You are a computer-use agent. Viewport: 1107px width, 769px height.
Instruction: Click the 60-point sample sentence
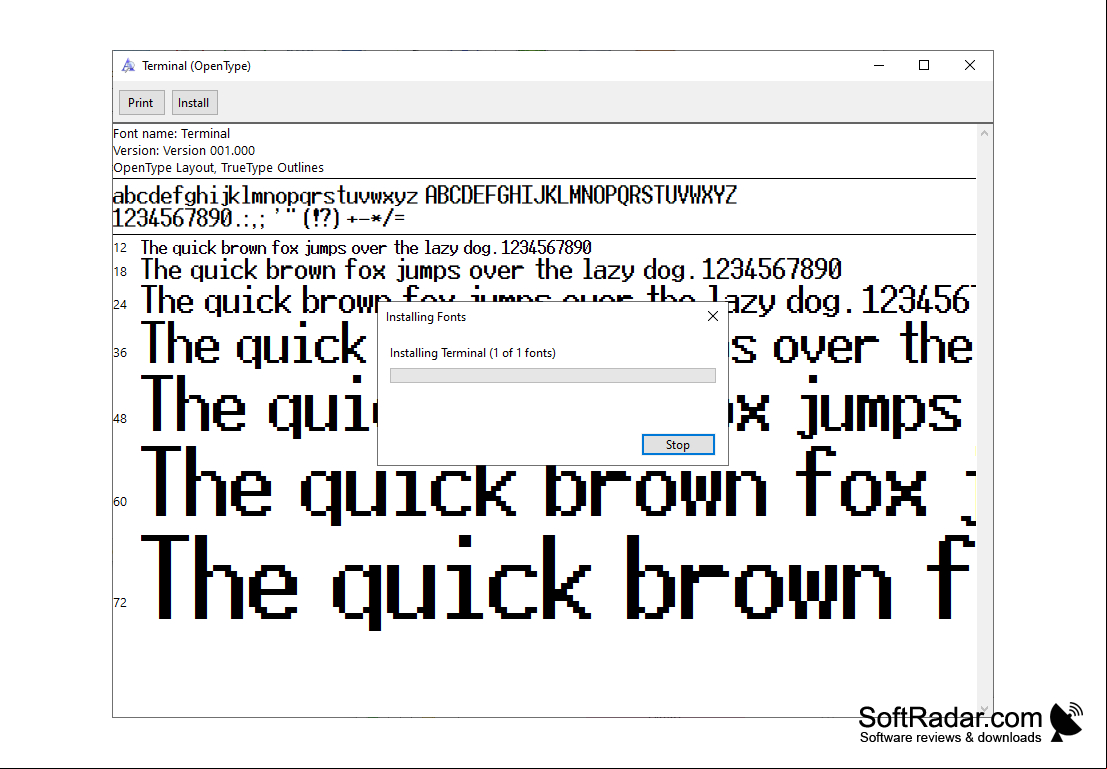coord(558,486)
